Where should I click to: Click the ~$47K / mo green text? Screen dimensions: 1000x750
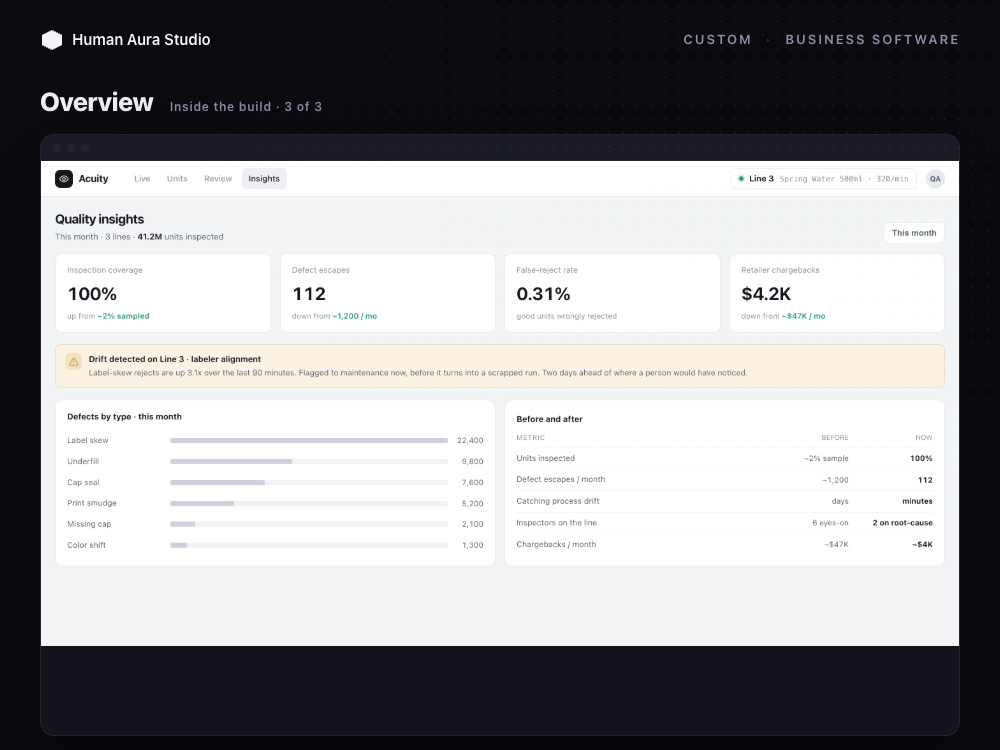click(x=804, y=316)
